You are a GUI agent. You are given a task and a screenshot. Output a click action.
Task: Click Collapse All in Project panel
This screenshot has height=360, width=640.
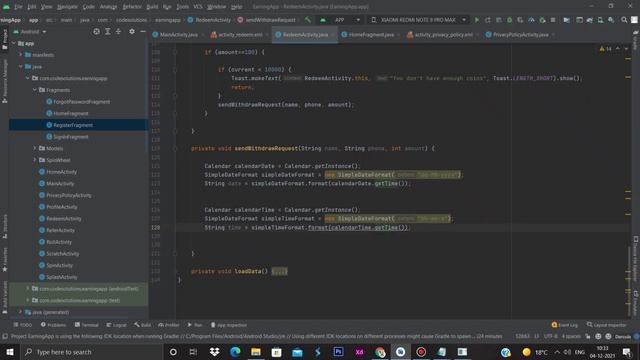[x=118, y=31]
